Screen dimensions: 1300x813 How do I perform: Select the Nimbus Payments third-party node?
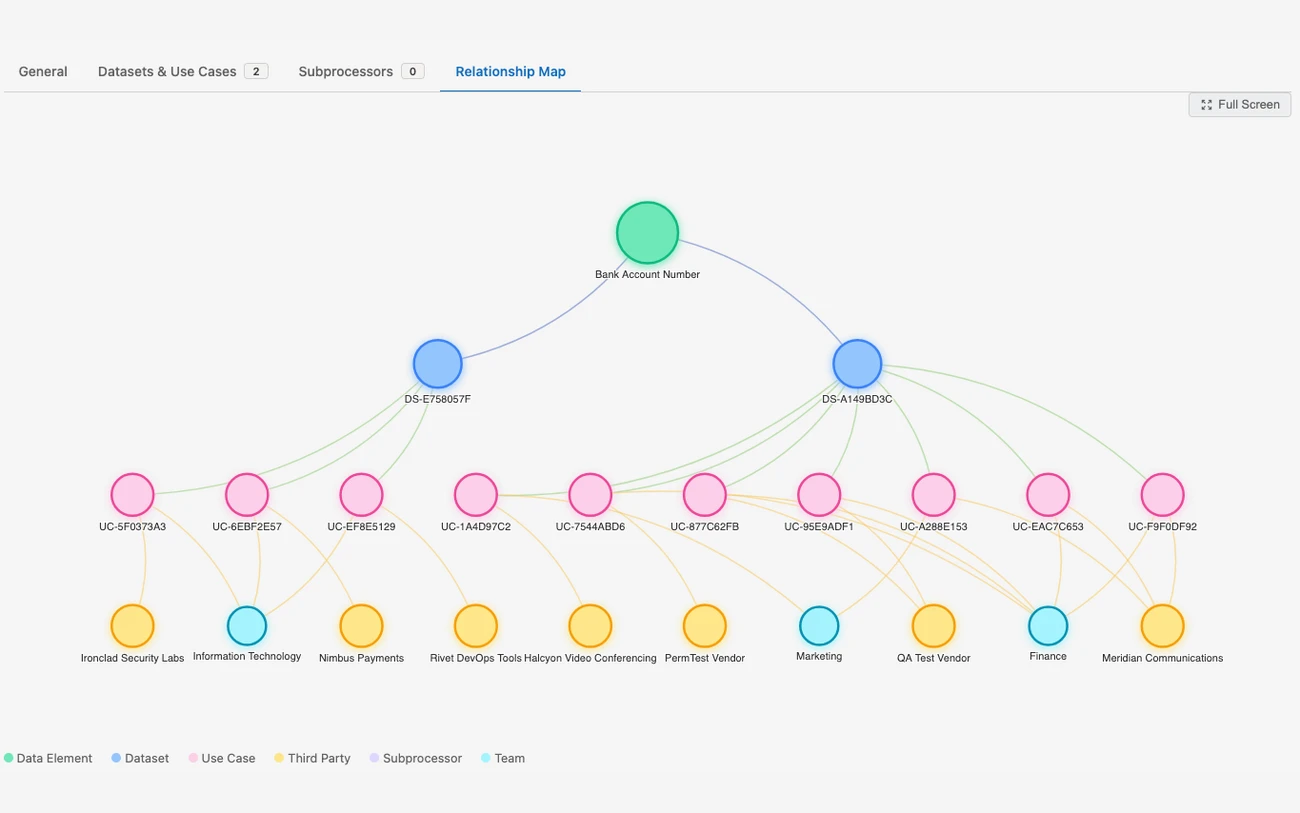coord(361,626)
